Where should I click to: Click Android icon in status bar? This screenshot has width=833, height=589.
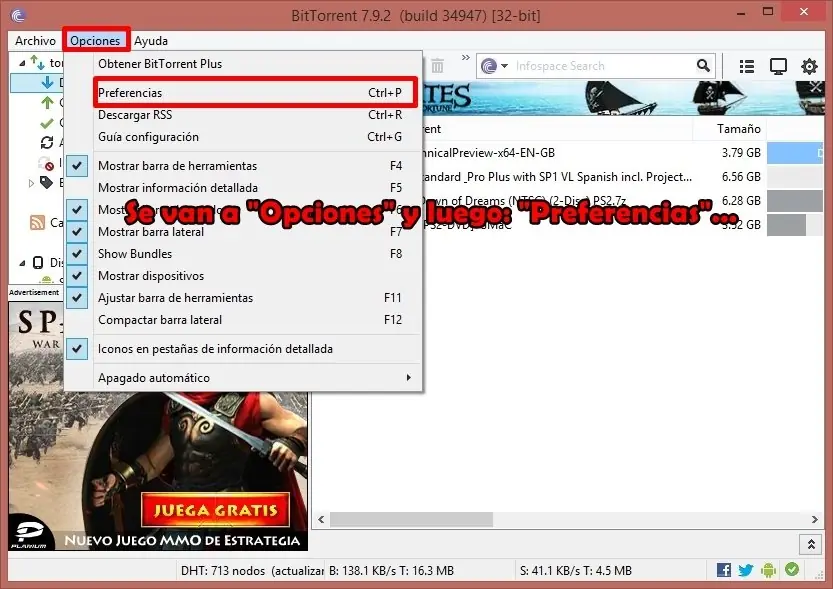click(x=768, y=570)
